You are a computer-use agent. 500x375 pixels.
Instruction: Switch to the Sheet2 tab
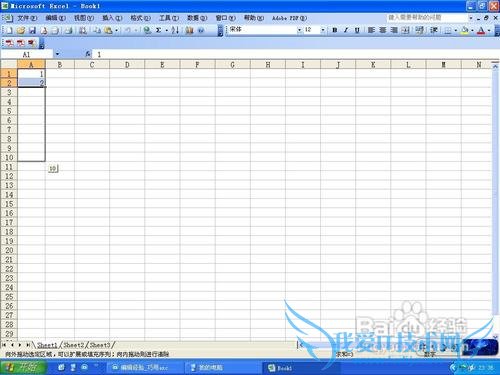73,345
